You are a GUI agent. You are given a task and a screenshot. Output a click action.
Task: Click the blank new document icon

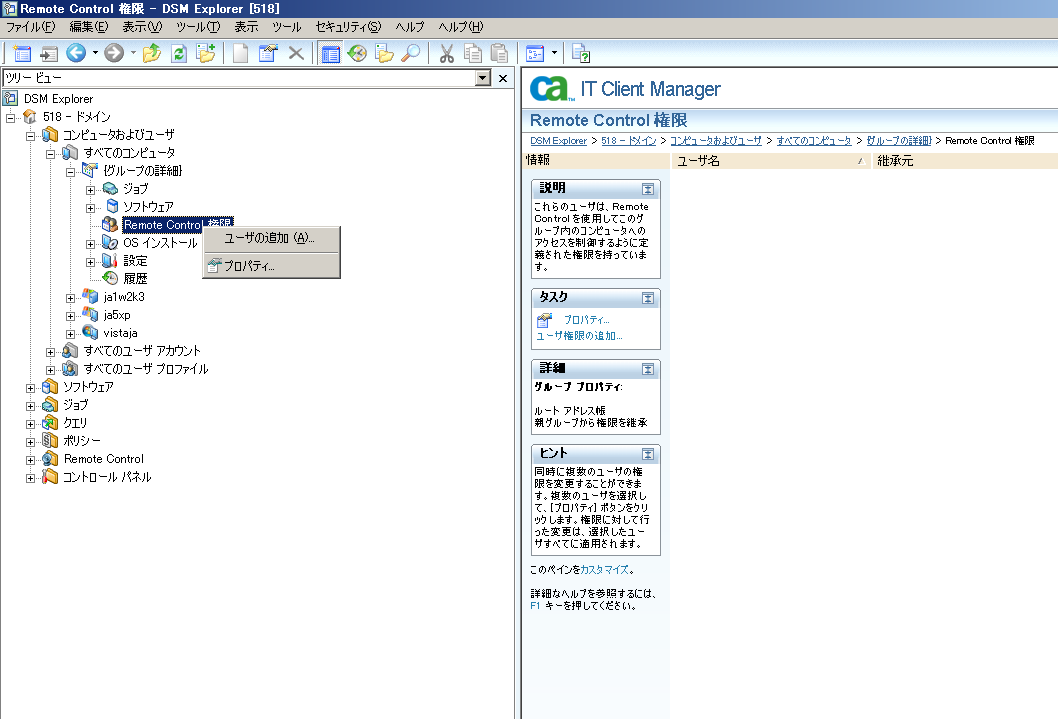coord(240,53)
